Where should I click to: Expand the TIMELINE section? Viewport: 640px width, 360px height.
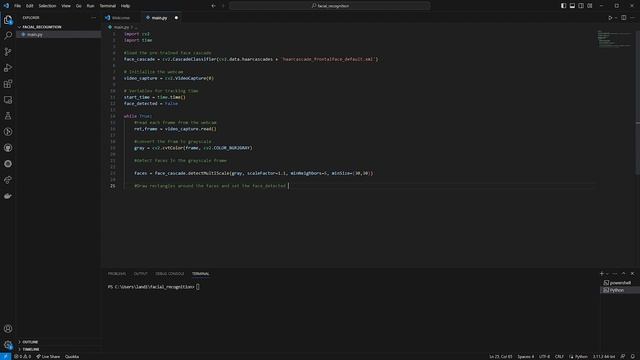click(31, 349)
